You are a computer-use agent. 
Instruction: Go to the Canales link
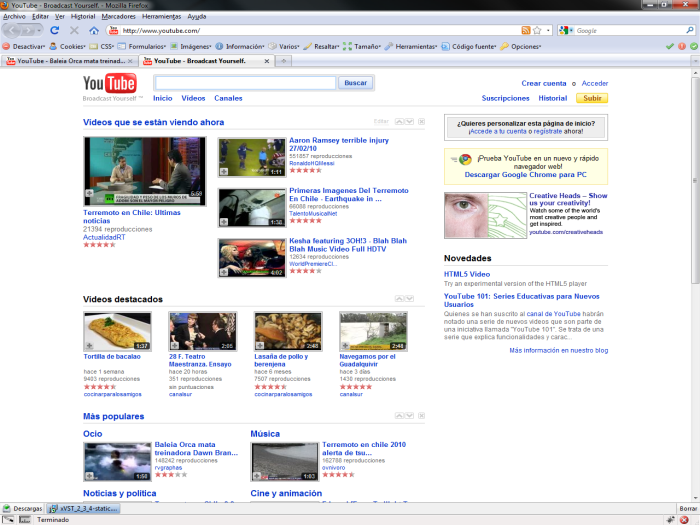click(228, 98)
